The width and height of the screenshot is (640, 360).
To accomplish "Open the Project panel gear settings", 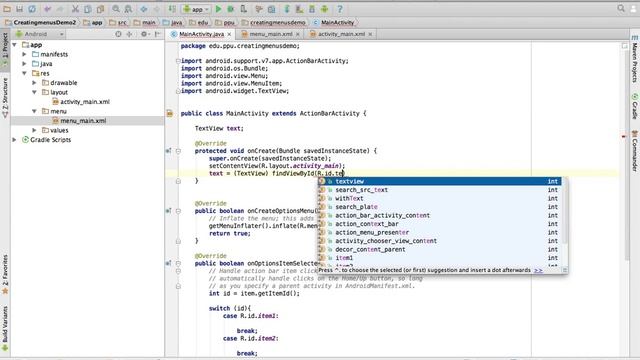I will (x=144, y=34).
